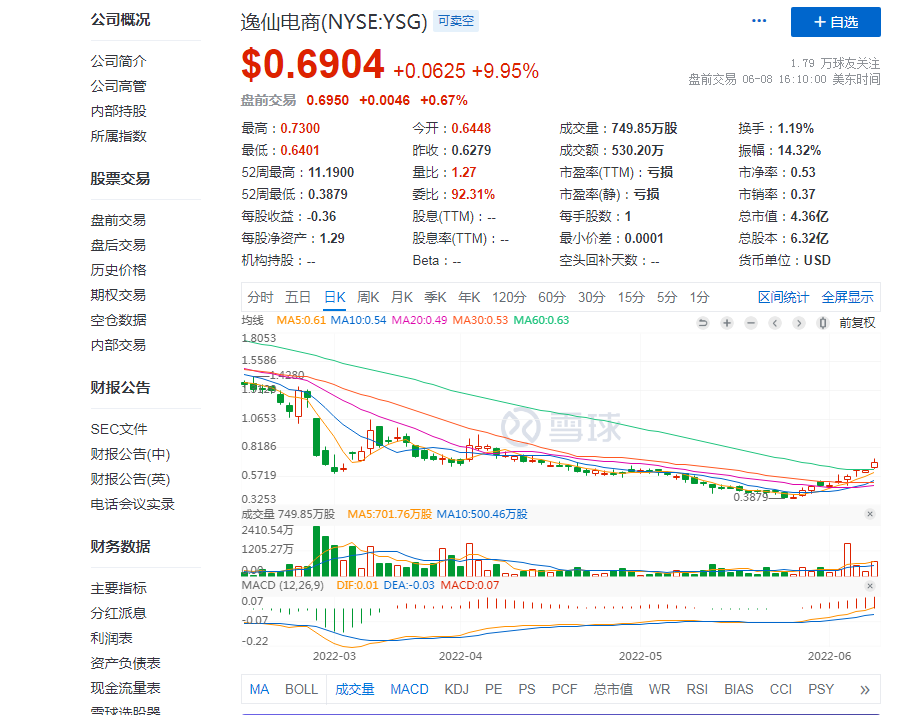Toggle the 成交量 indicator
Screen dimensions: 913x715
tap(355, 689)
